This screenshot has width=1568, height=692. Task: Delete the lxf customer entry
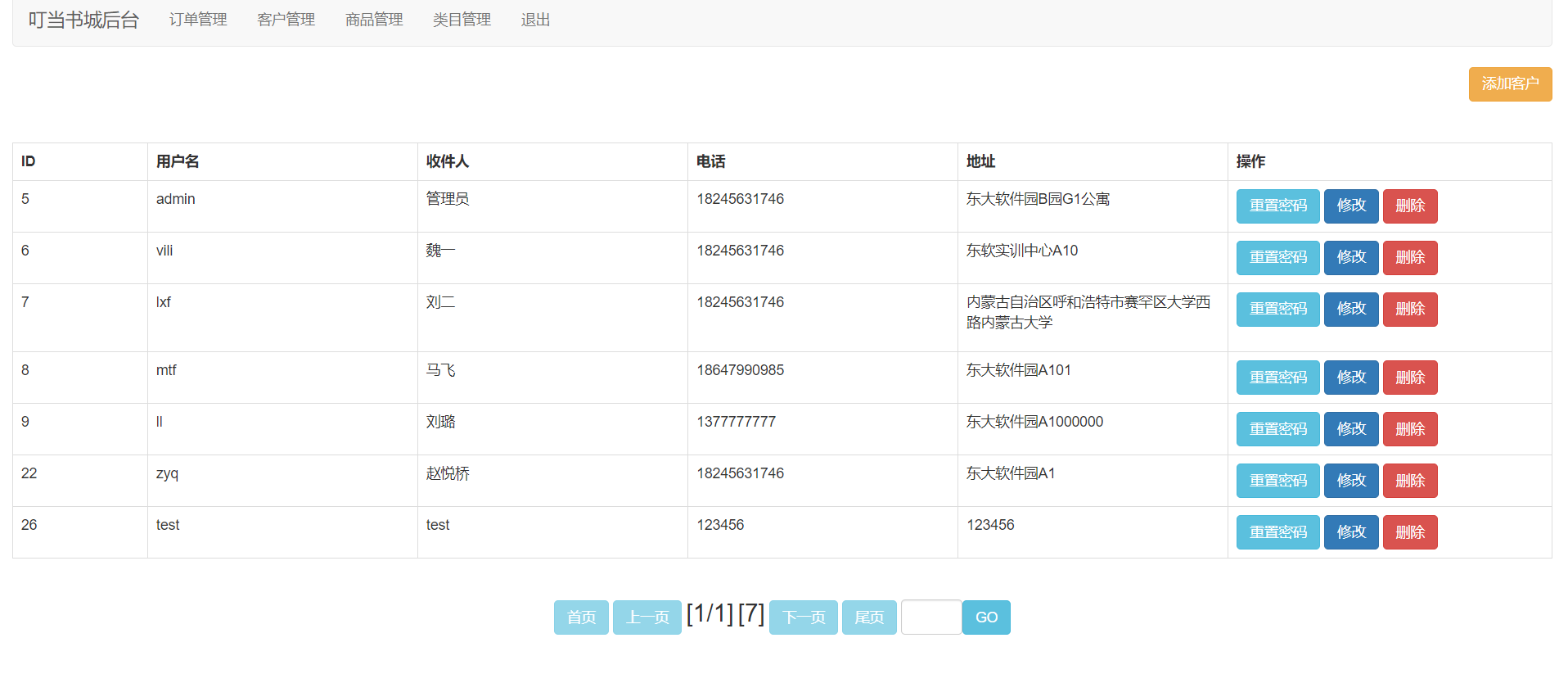[x=1409, y=310]
